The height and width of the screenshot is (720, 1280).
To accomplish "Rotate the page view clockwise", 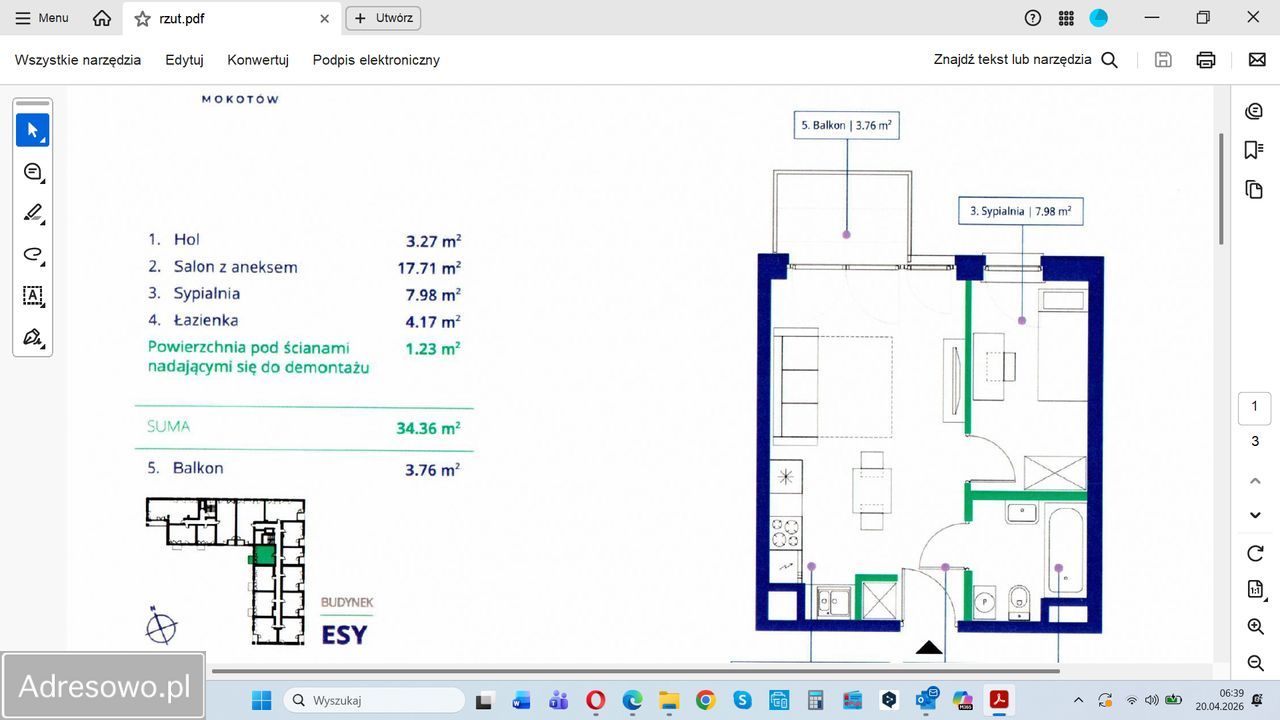I will click(x=1255, y=553).
